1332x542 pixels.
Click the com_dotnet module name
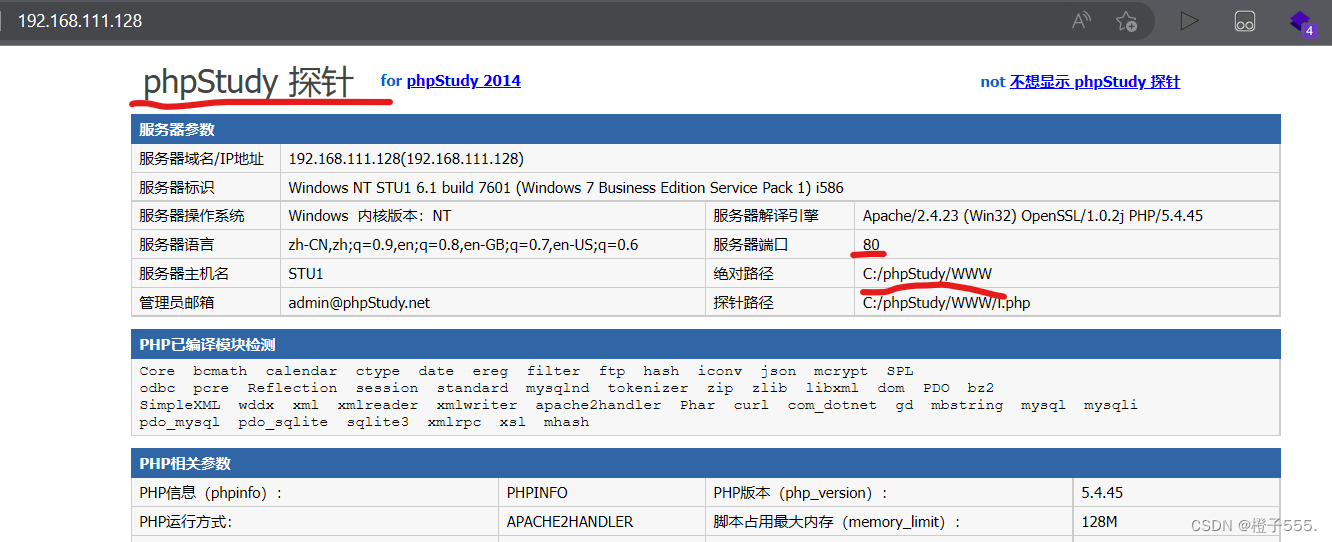point(832,405)
